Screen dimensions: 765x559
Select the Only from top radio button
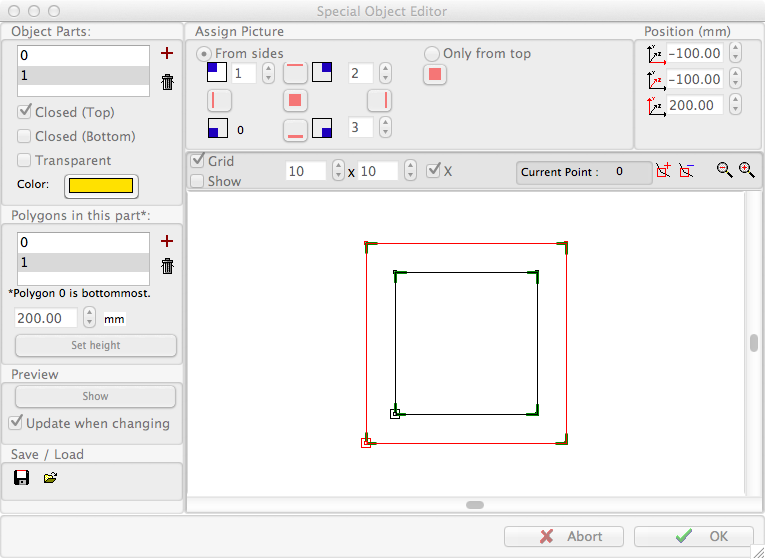[x=432, y=53]
